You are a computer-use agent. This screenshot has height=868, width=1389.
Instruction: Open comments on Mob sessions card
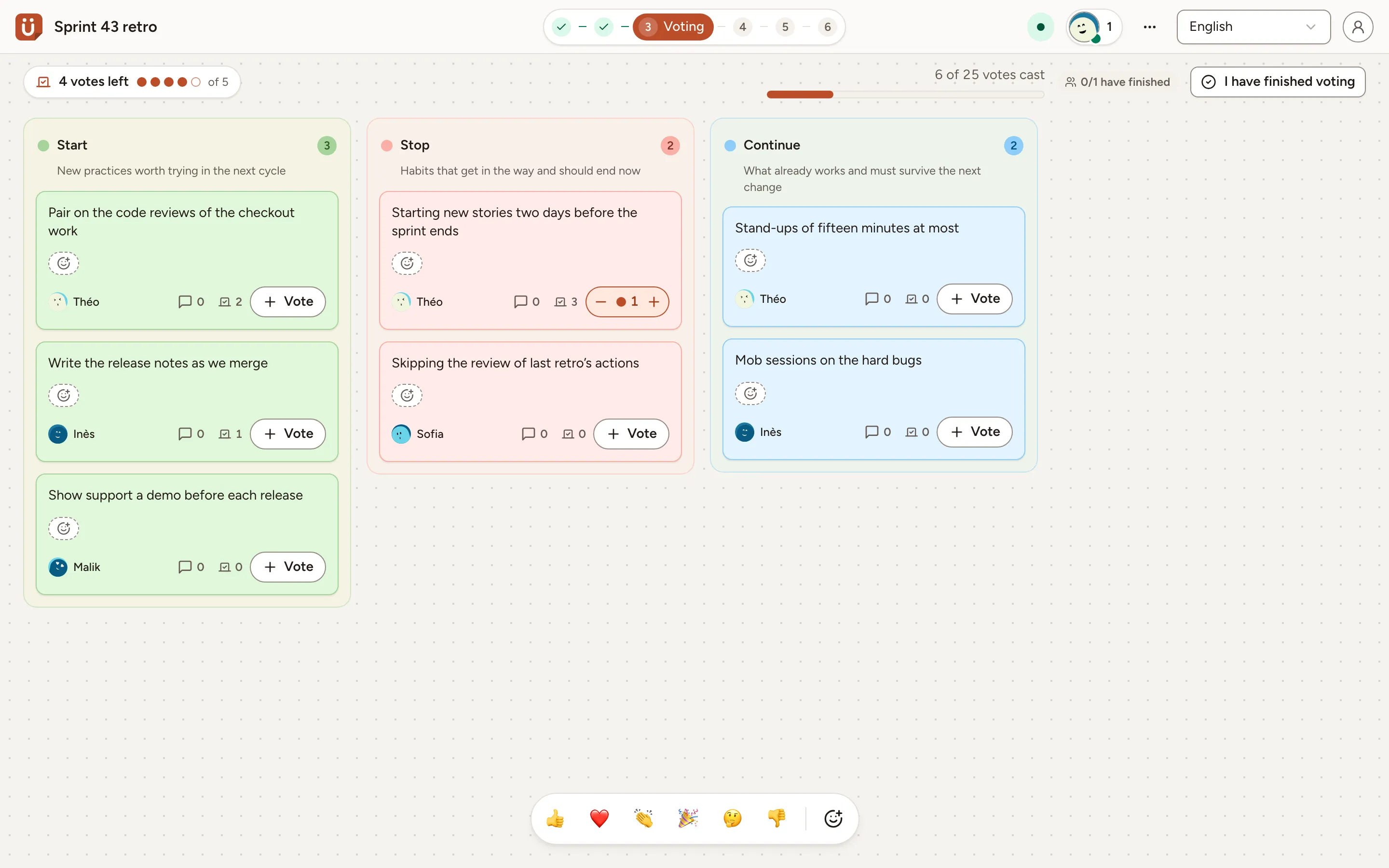coord(878,432)
